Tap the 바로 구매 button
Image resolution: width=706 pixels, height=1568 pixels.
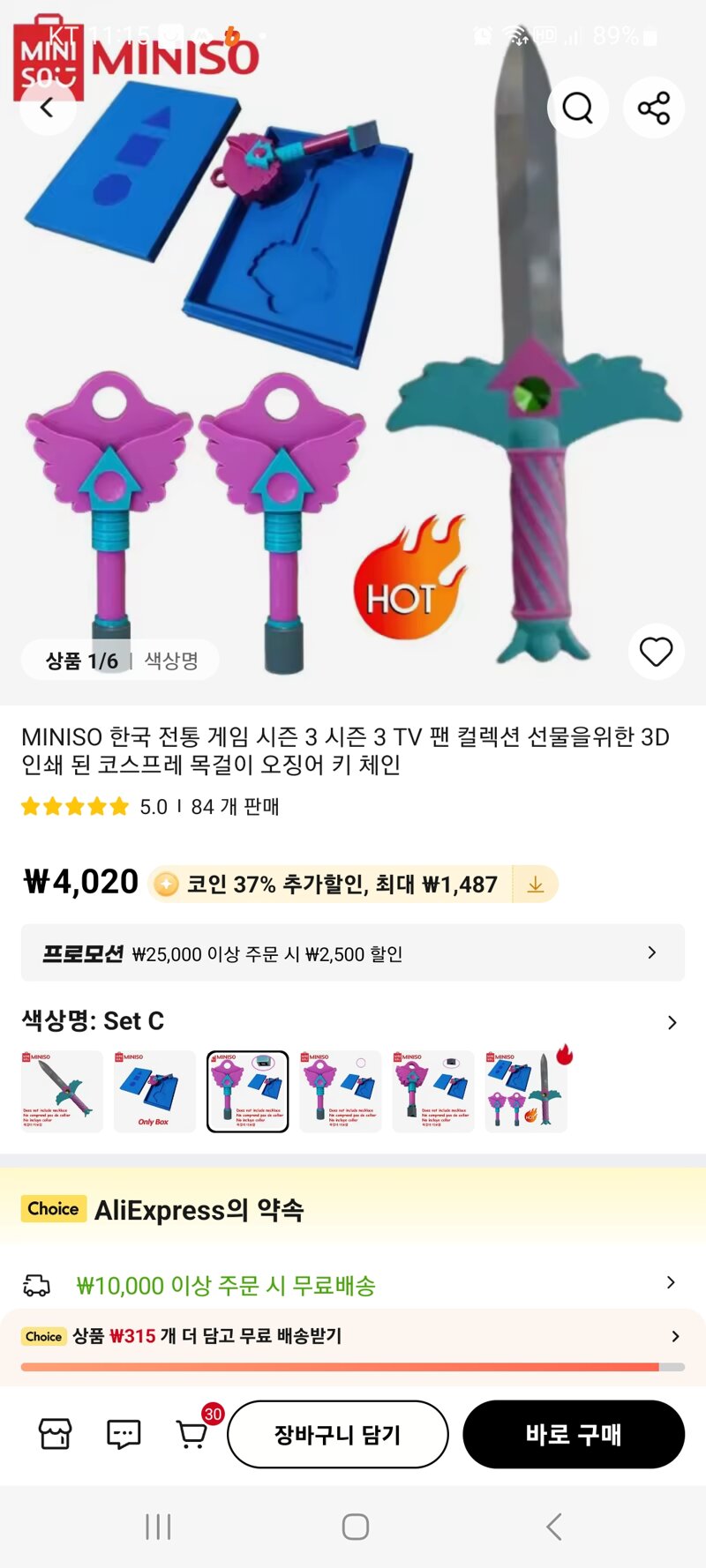point(574,1434)
